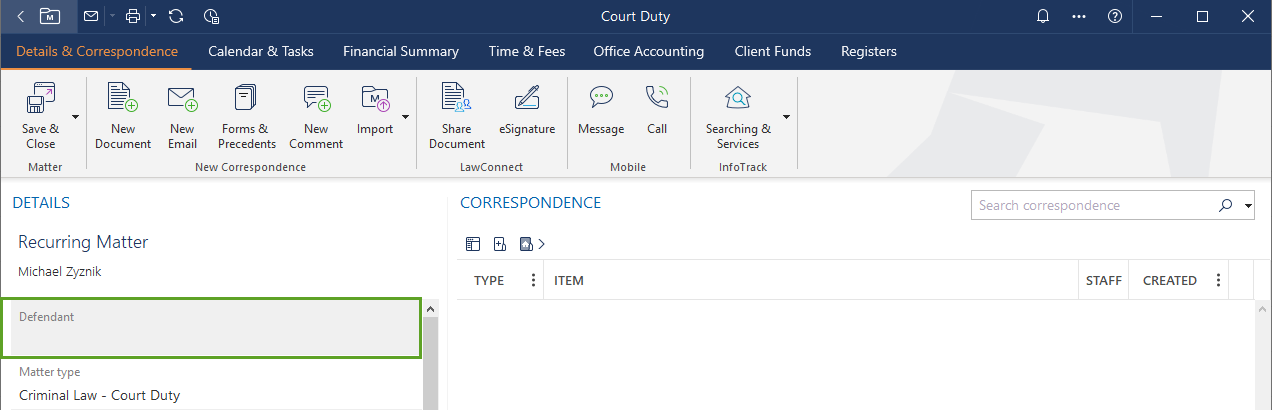Click the refresh icon in title bar
This screenshot has height=410, width=1272.
click(176, 16)
